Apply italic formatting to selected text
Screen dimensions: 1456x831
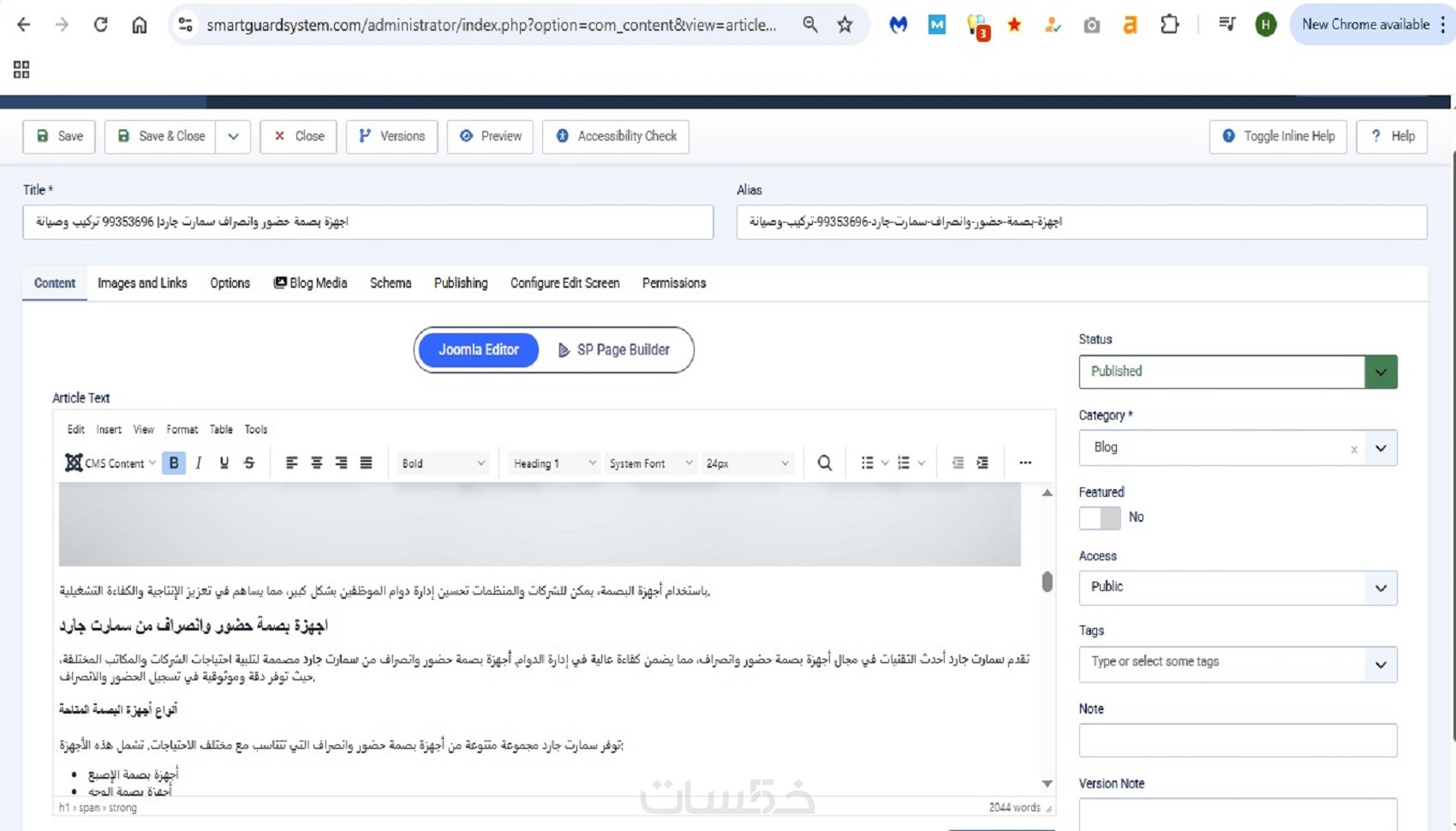pyautogui.click(x=199, y=463)
